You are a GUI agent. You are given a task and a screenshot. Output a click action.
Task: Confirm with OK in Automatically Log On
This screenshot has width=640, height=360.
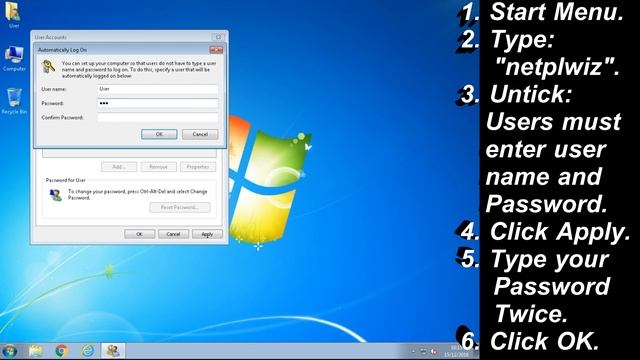(x=159, y=134)
